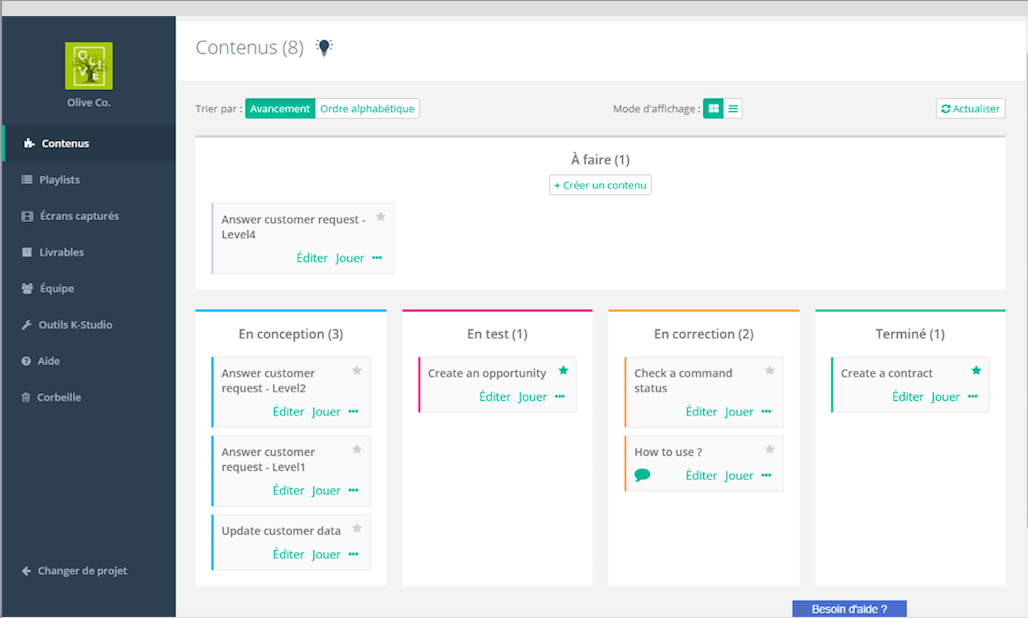Viewport: 1028px width, 618px height.
Task: Open more options menu on Check a command status
Action: [x=766, y=412]
